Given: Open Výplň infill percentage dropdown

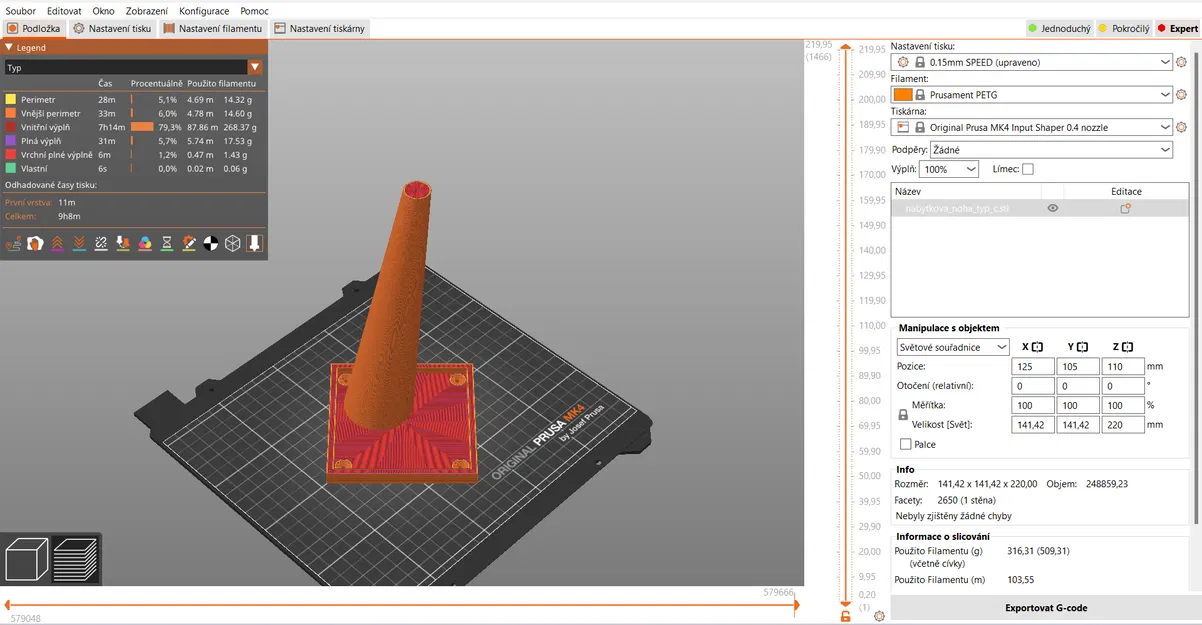Looking at the screenshot, I should click(x=951, y=169).
